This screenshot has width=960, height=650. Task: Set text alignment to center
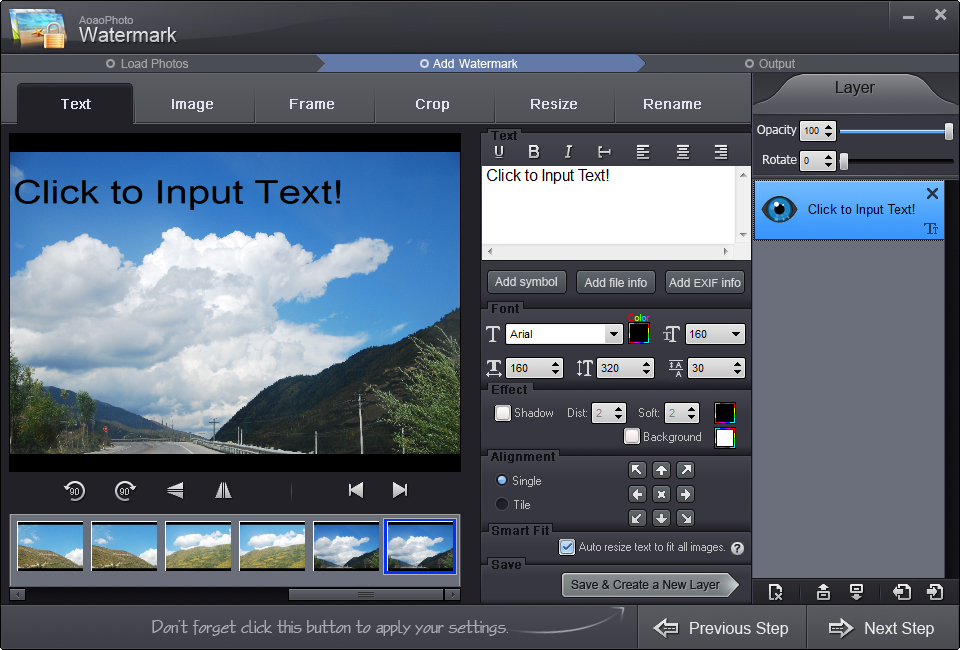[684, 151]
